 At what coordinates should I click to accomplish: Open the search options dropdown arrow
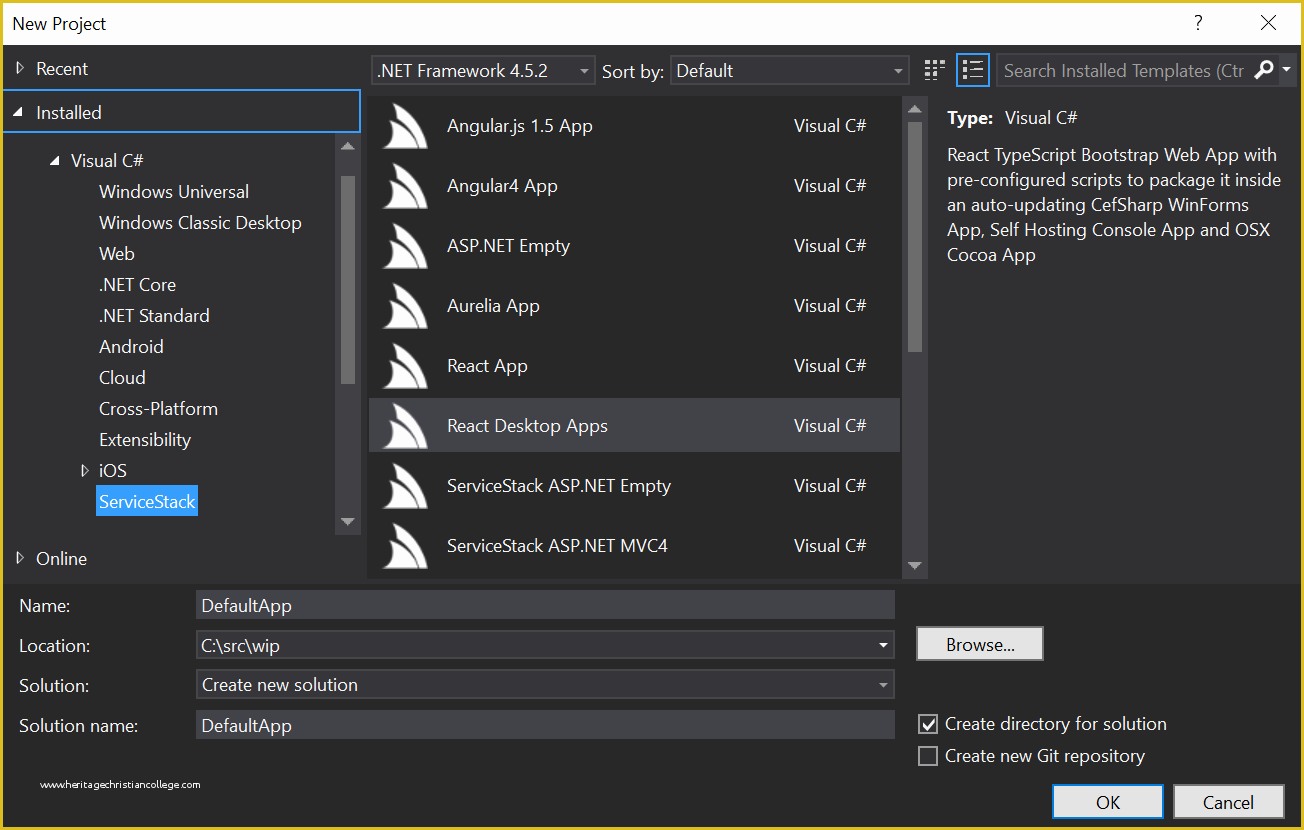pyautogui.click(x=1287, y=70)
